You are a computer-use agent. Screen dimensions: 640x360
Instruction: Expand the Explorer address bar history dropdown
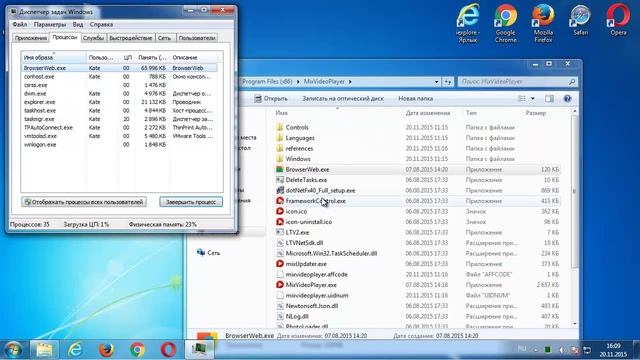(x=436, y=82)
